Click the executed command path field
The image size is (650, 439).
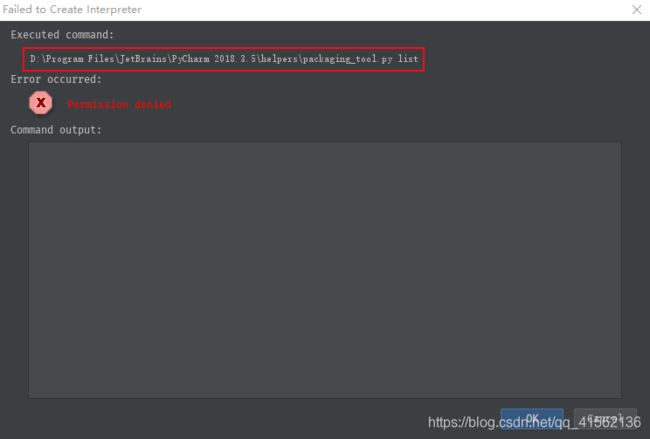[x=223, y=59]
